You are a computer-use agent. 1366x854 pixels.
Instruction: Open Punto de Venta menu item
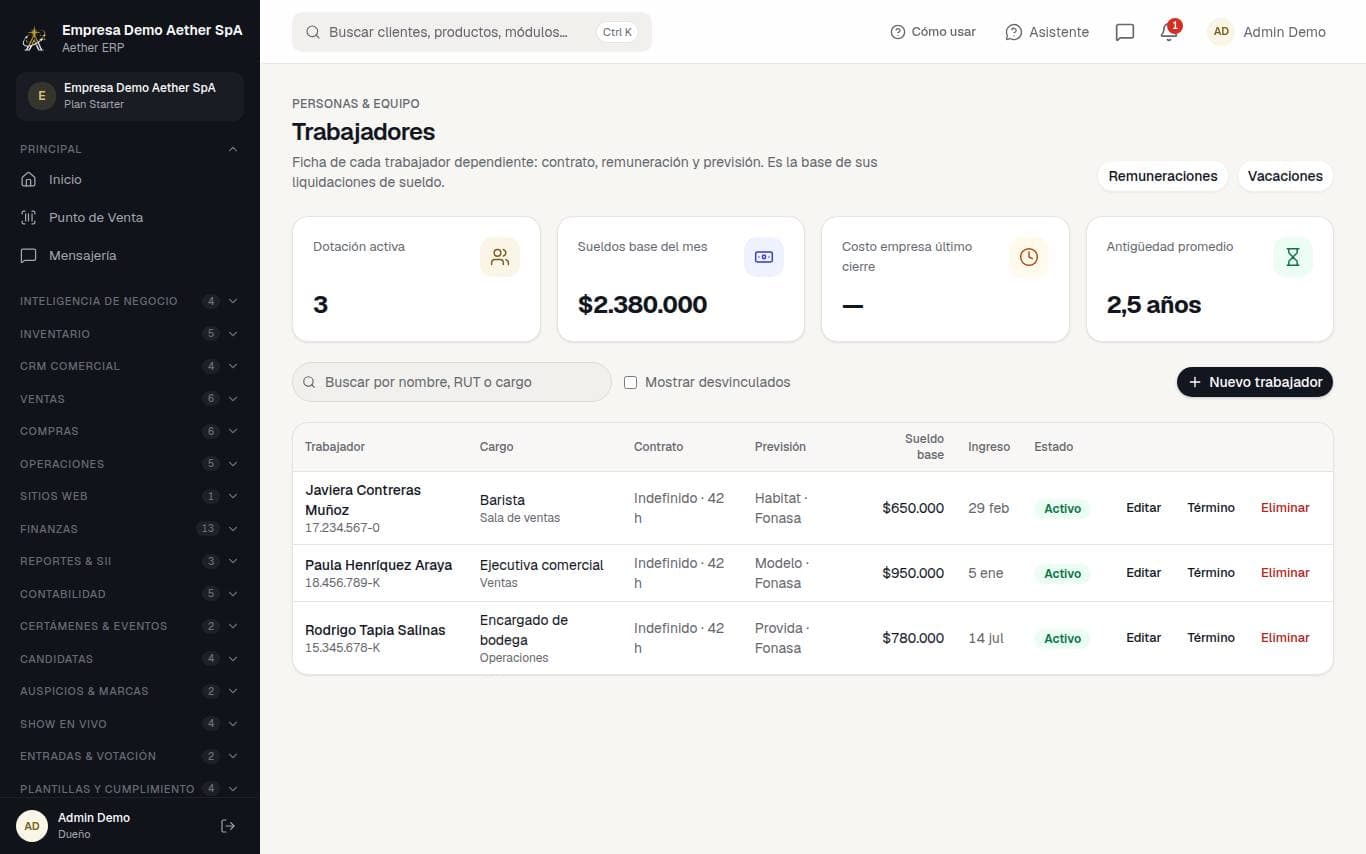[x=130, y=218]
